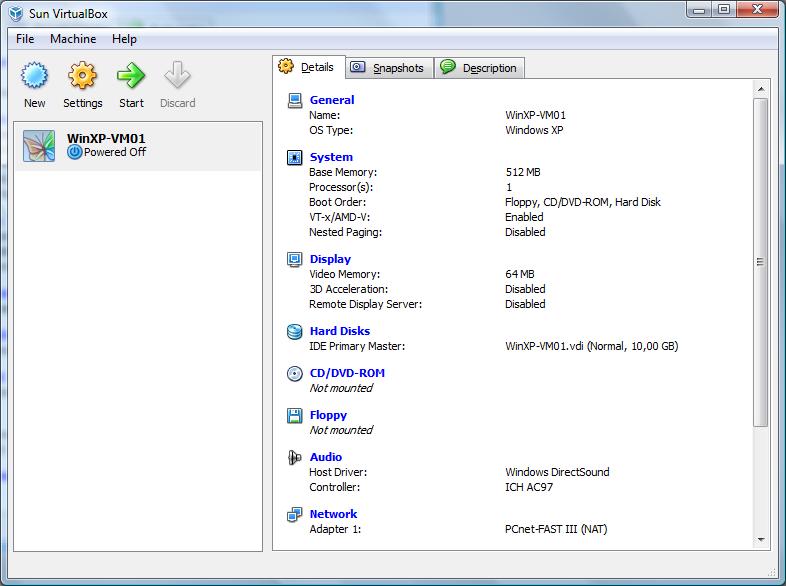The width and height of the screenshot is (786, 586).
Task: Switch to the Details tab
Action: [309, 67]
